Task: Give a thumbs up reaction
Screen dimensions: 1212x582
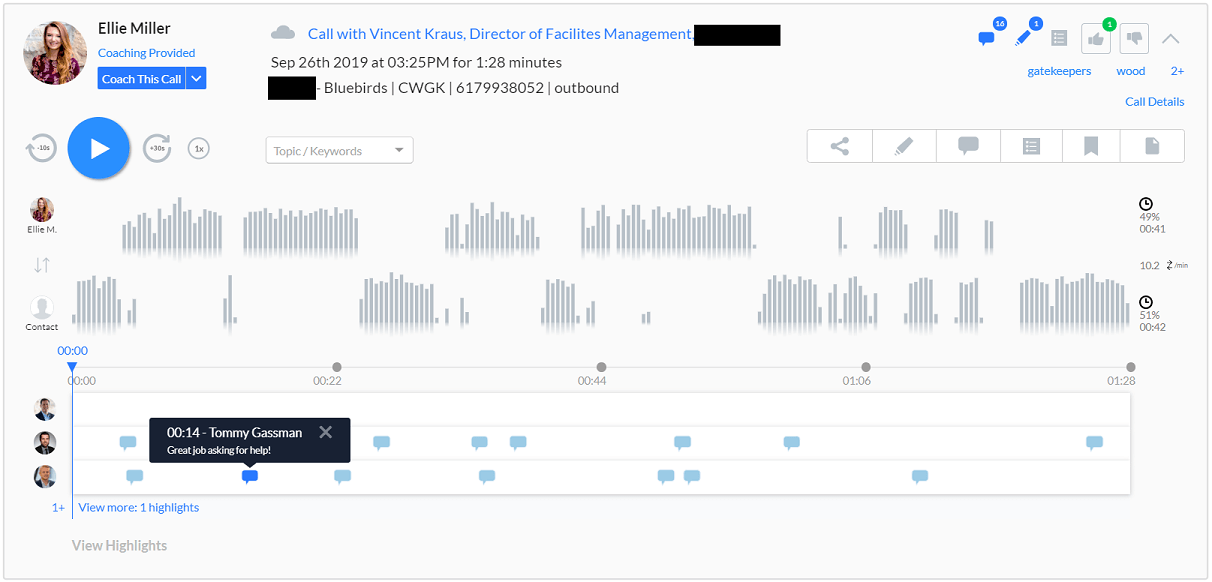Action: pos(1095,38)
